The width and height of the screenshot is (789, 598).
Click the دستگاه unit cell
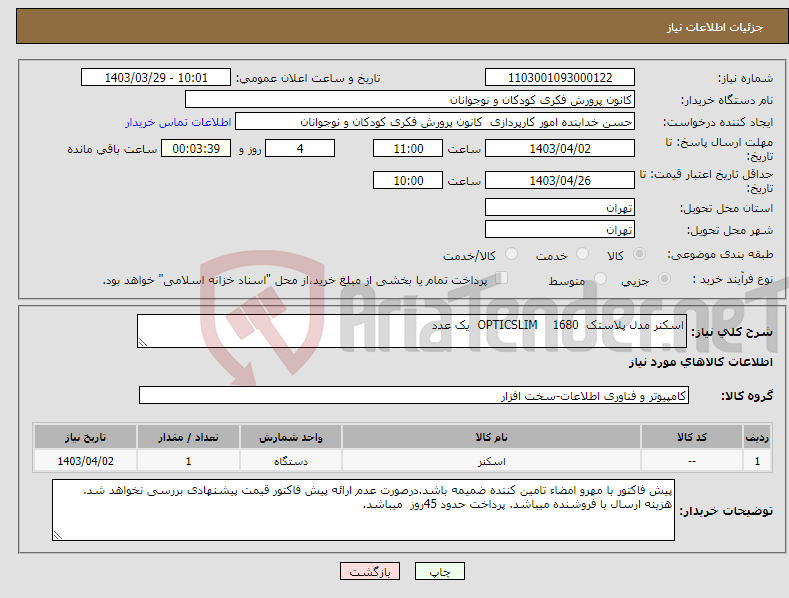tap(291, 461)
